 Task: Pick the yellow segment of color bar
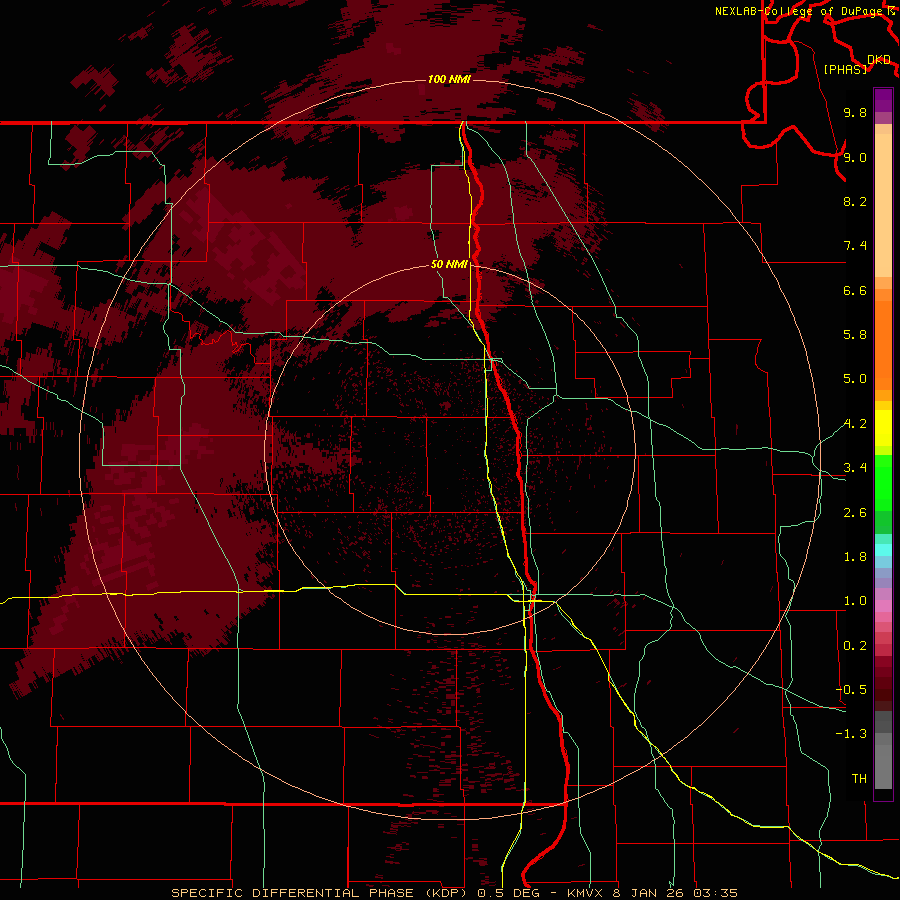tap(883, 428)
